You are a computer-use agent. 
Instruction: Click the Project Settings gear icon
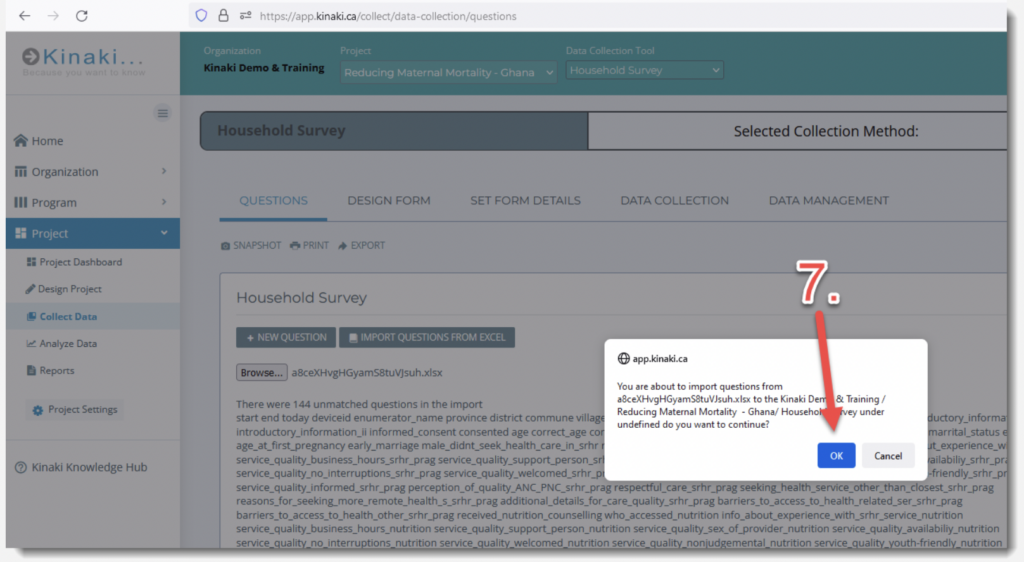pyautogui.click(x=38, y=410)
